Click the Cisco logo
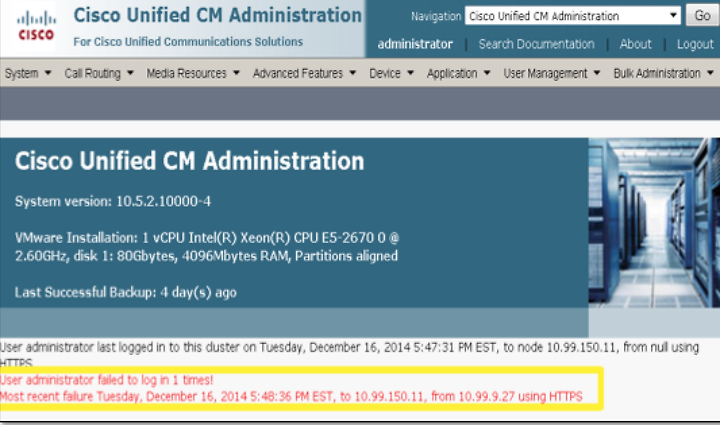Viewport: 720px width, 425px height. pyautogui.click(x=36, y=27)
